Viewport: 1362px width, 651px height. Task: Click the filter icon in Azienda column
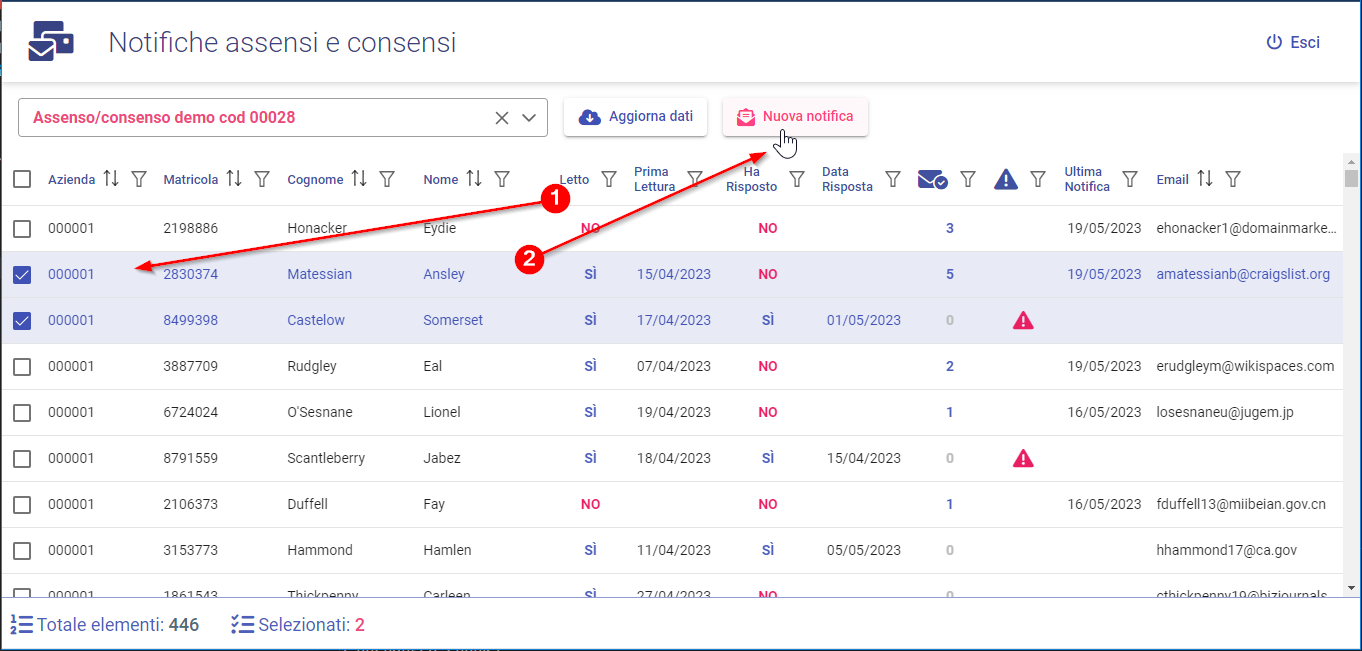pyautogui.click(x=139, y=179)
